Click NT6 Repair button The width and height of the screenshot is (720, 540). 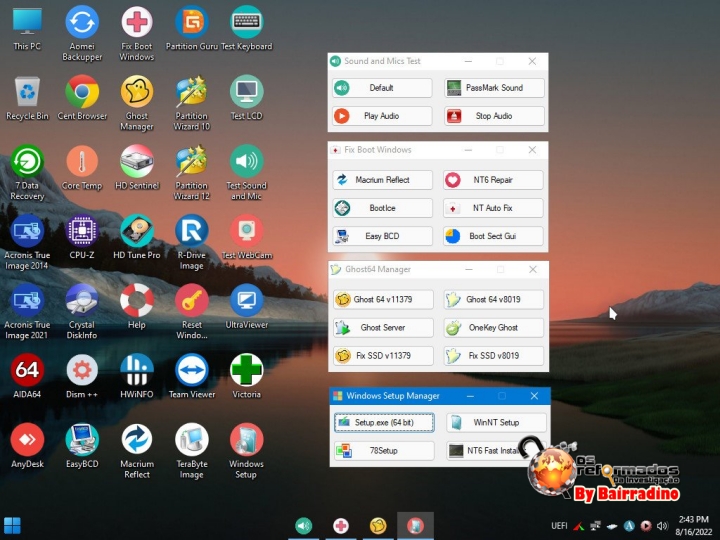coord(493,180)
